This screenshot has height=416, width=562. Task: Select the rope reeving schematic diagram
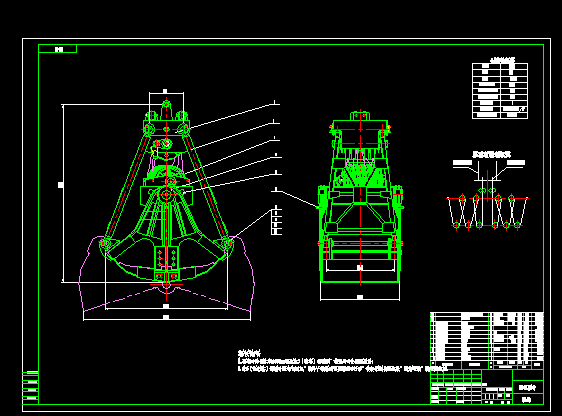point(487,195)
